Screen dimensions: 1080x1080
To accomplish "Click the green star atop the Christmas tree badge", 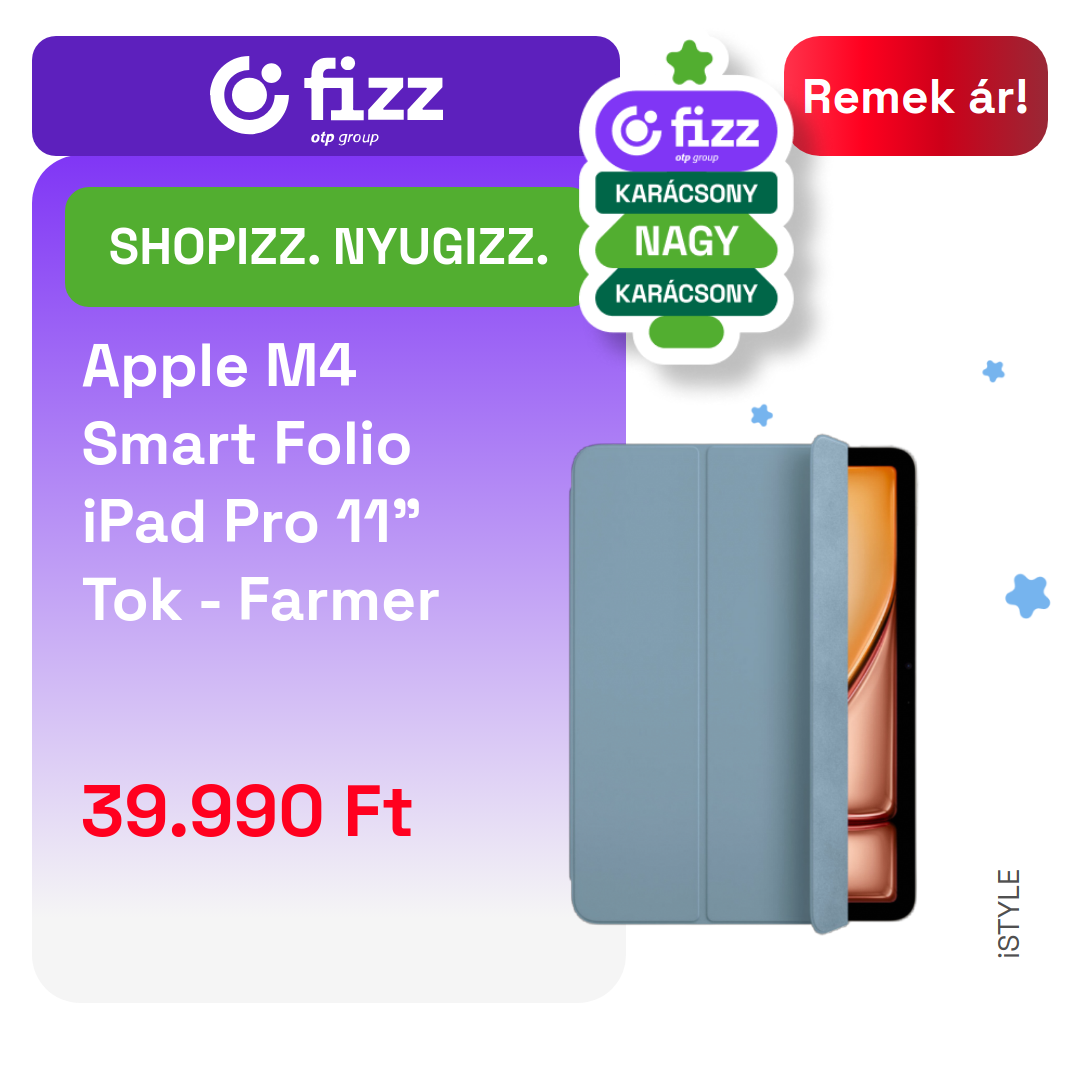I will tap(689, 63).
